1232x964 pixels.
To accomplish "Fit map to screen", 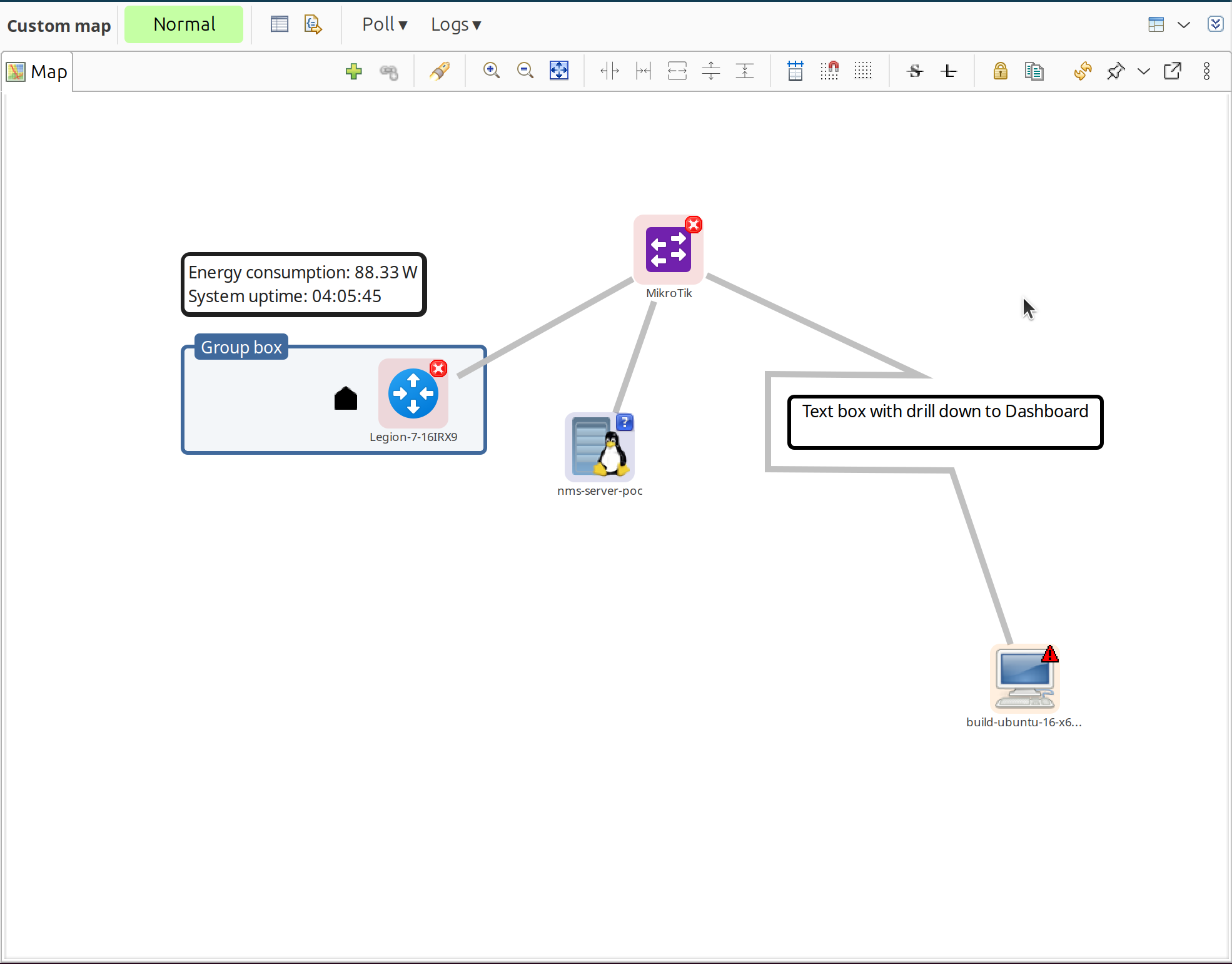I will 558,71.
